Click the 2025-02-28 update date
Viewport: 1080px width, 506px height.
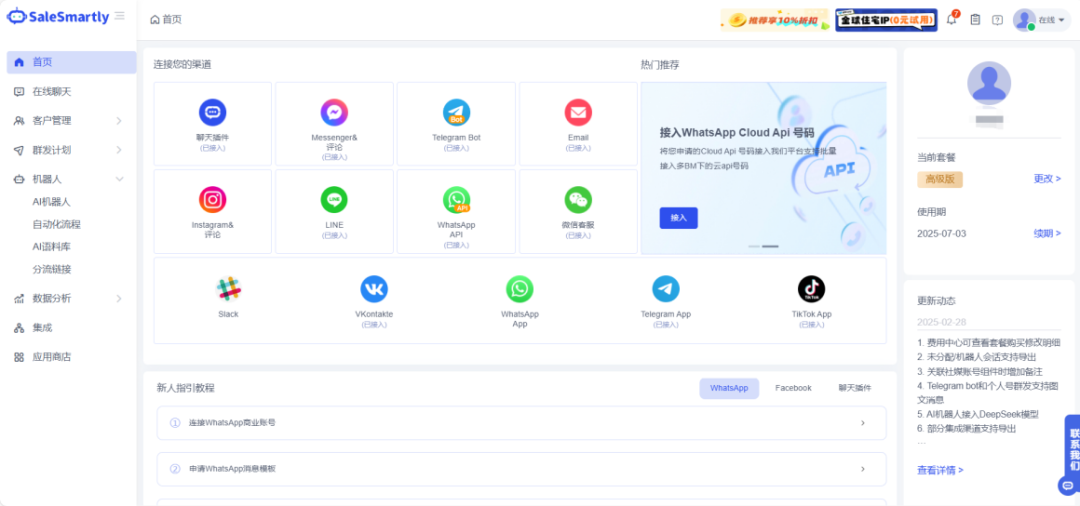942,322
